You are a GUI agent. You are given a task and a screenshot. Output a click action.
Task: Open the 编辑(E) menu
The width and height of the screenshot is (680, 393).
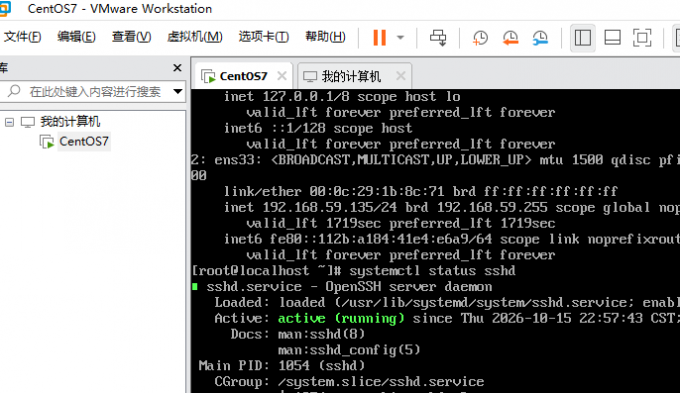[x=76, y=37]
